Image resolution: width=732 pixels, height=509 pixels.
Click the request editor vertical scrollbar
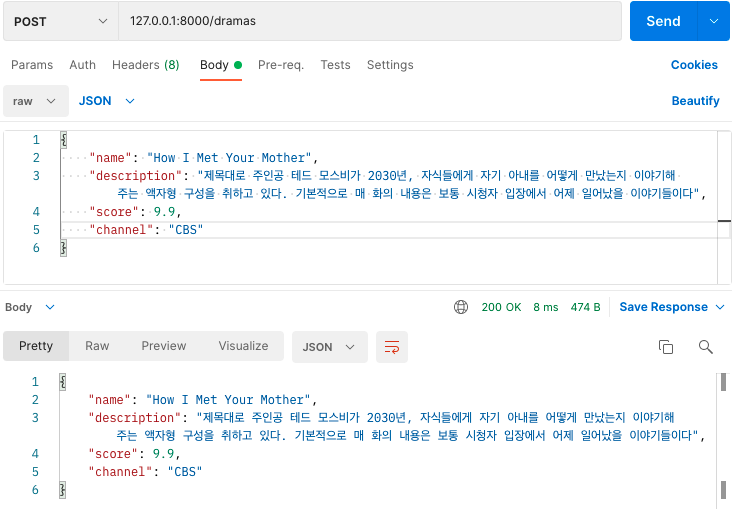[x=724, y=207]
